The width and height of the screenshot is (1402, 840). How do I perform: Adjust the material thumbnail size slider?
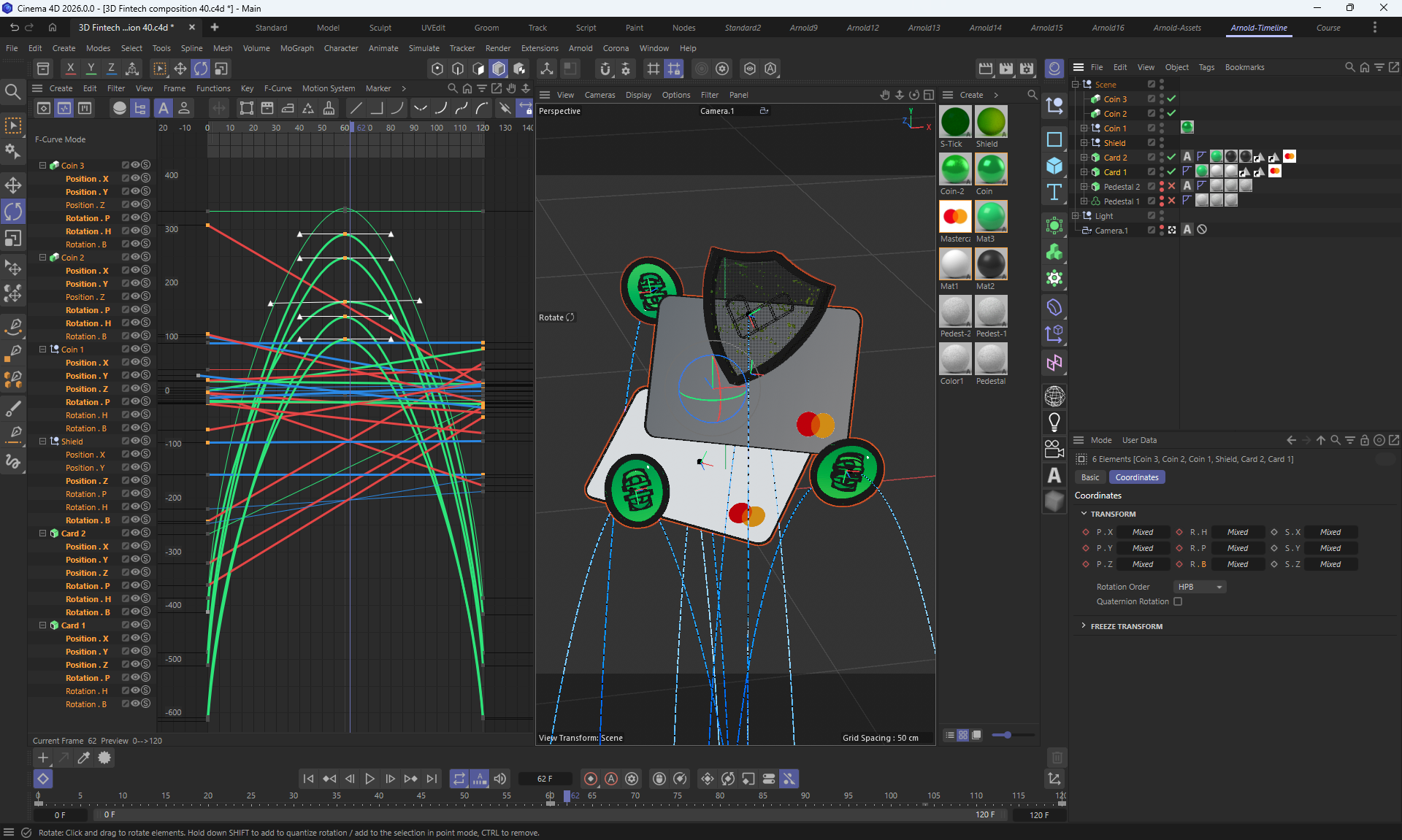click(x=1008, y=735)
